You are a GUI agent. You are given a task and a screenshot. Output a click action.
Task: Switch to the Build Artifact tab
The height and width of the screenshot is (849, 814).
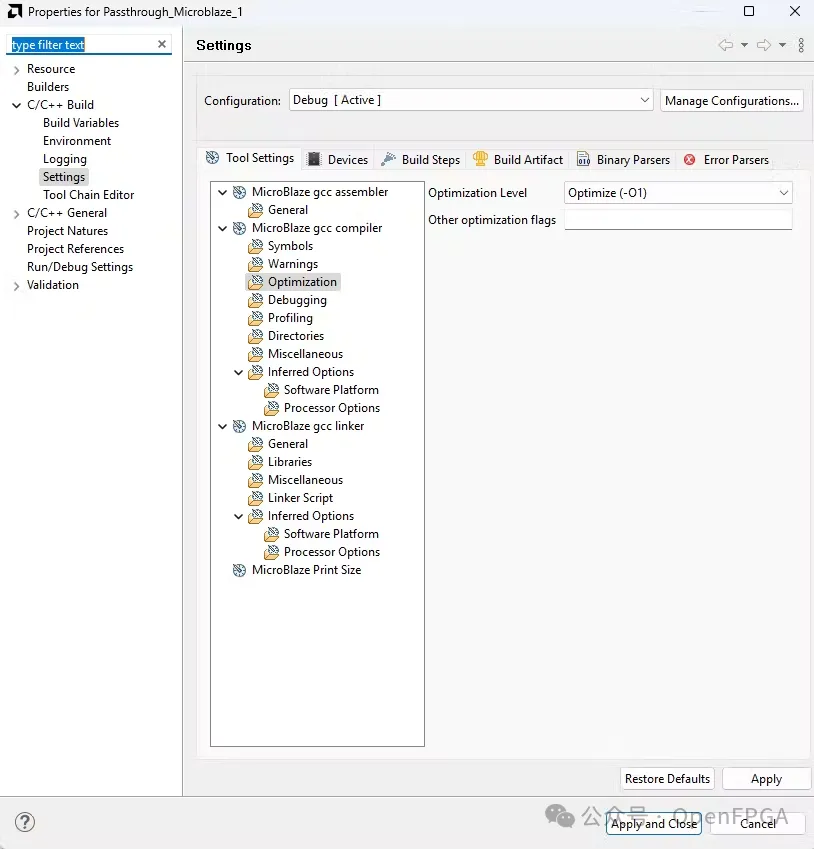[x=518, y=159]
